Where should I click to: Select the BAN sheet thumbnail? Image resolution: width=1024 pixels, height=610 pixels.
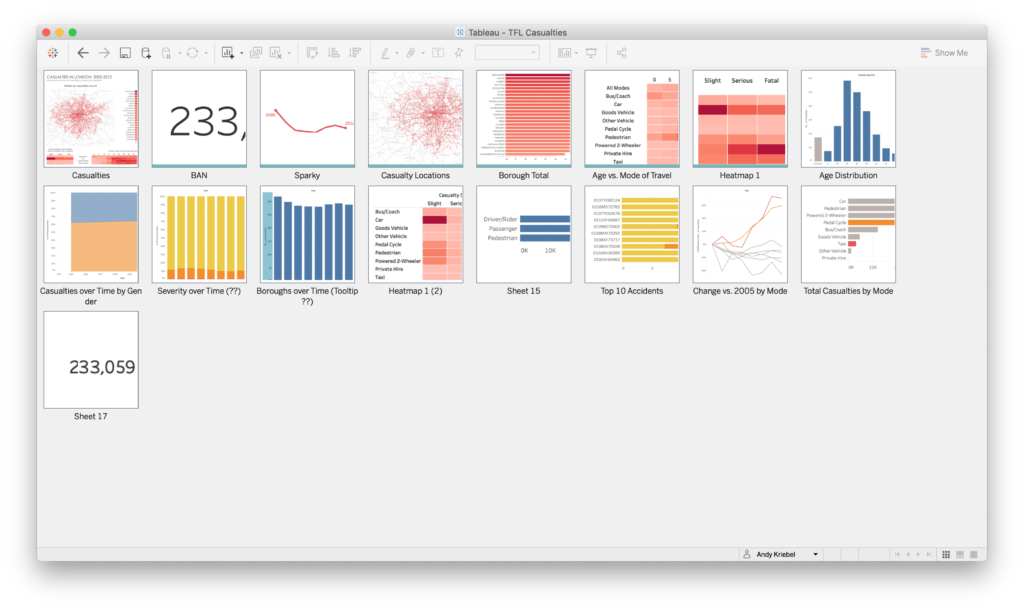199,119
